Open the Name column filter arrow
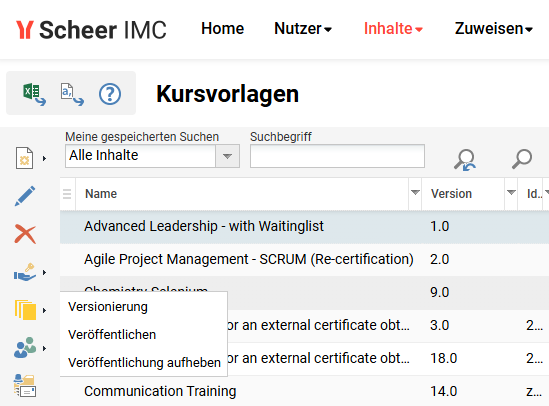549x406 pixels. point(415,192)
